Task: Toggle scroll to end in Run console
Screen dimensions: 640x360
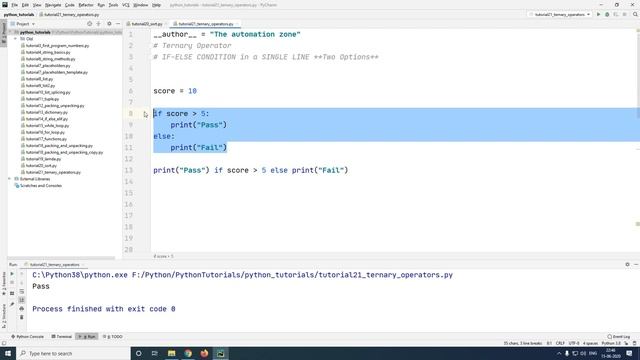Action: 22,300
